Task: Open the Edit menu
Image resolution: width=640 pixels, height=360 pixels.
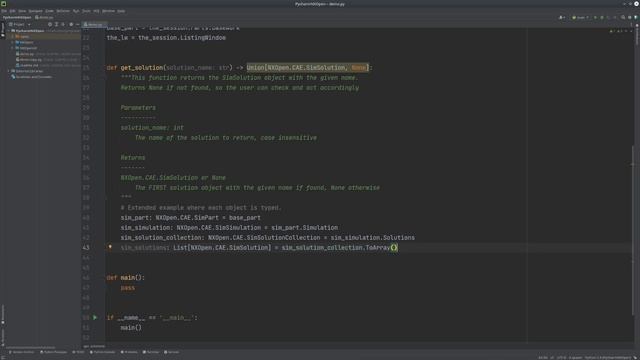Action: pyautogui.click(x=12, y=11)
